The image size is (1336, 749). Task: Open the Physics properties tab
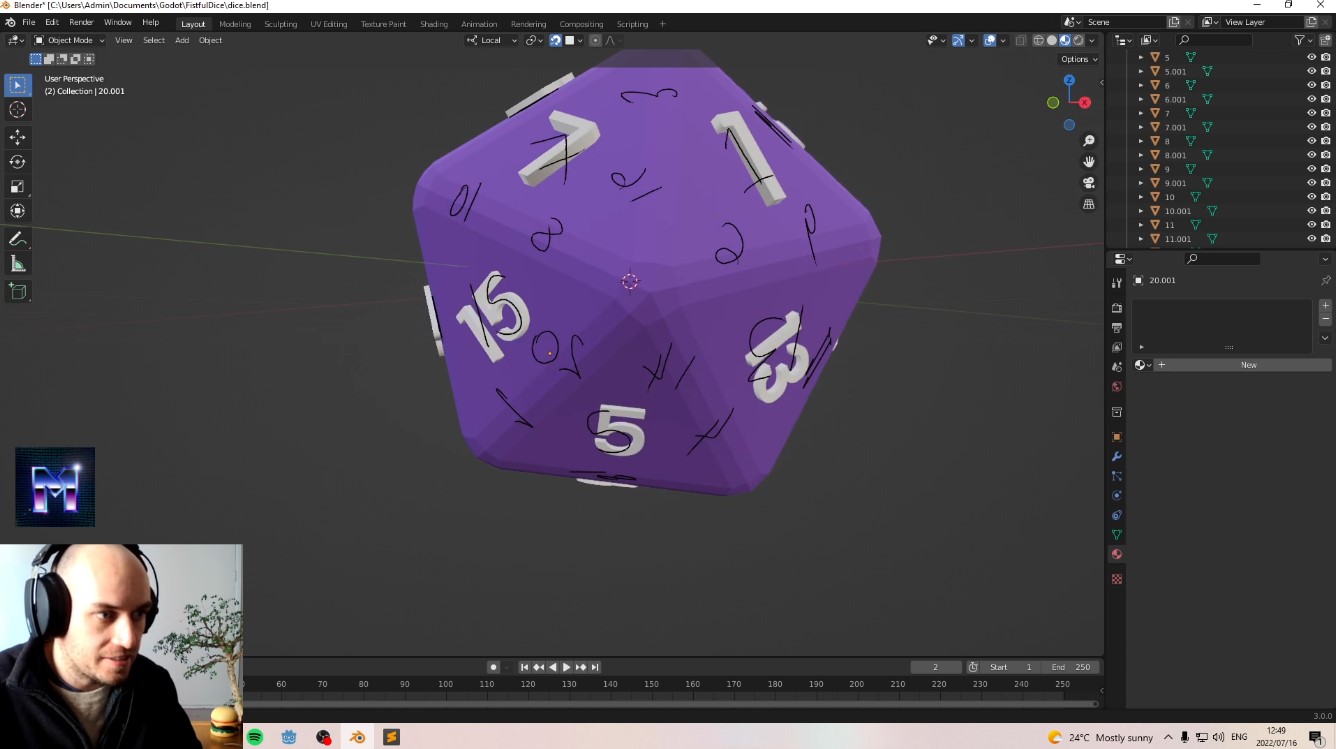1117,495
